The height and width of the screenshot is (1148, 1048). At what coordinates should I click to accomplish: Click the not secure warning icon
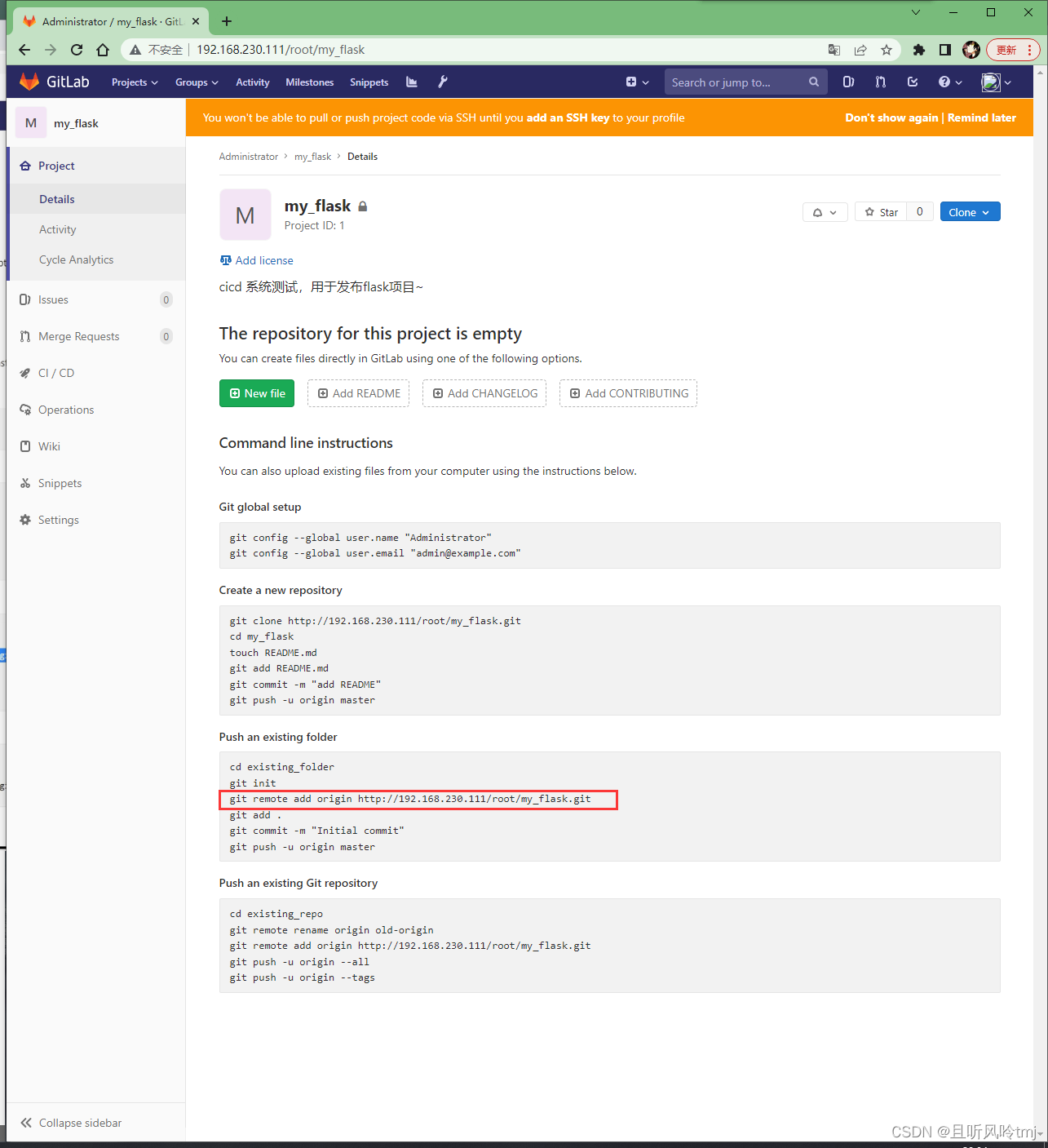[x=136, y=50]
